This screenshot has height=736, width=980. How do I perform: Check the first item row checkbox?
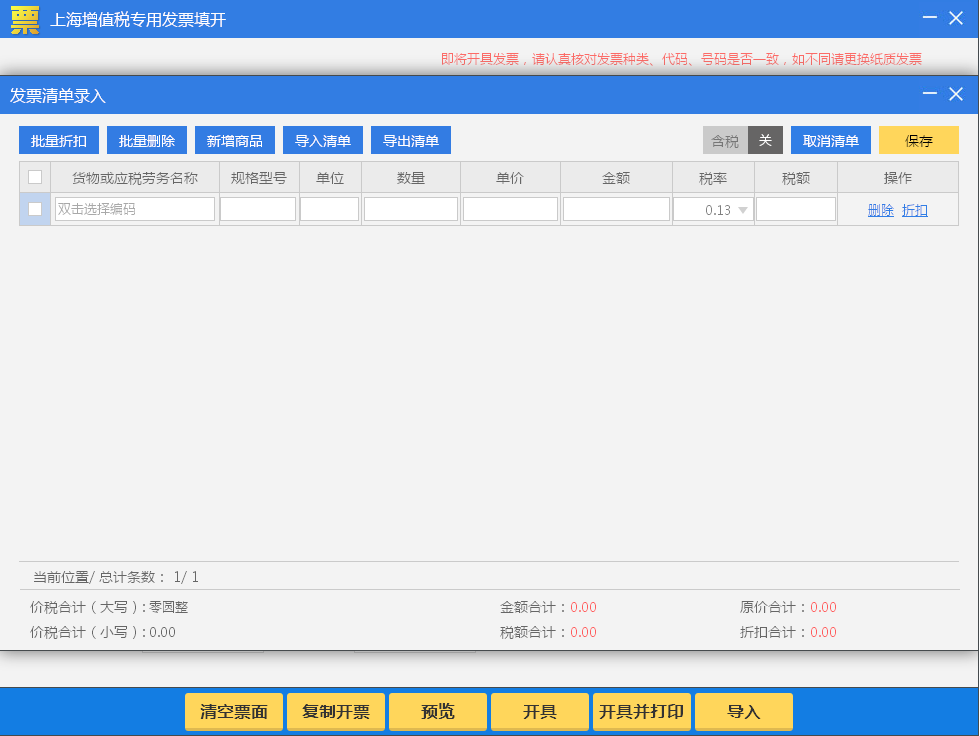tap(35, 209)
